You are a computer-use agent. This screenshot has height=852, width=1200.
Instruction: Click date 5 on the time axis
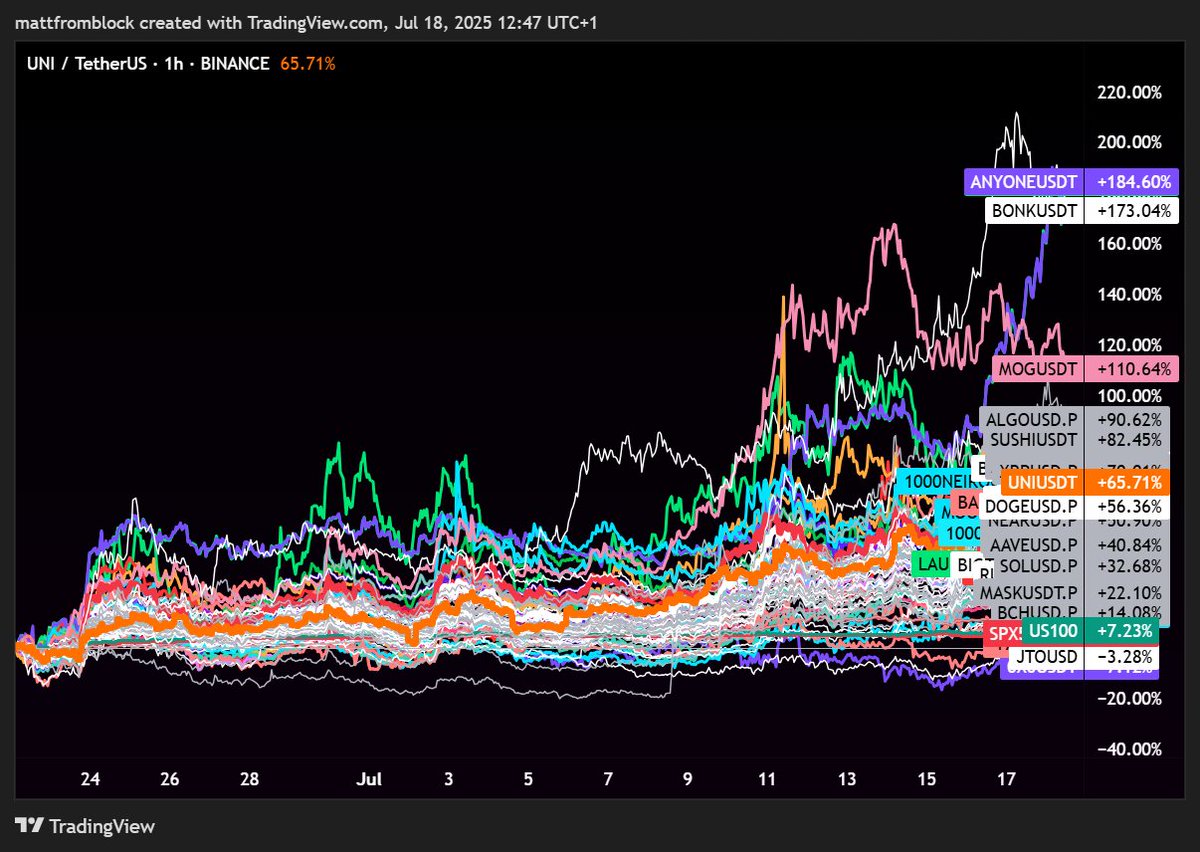point(528,779)
